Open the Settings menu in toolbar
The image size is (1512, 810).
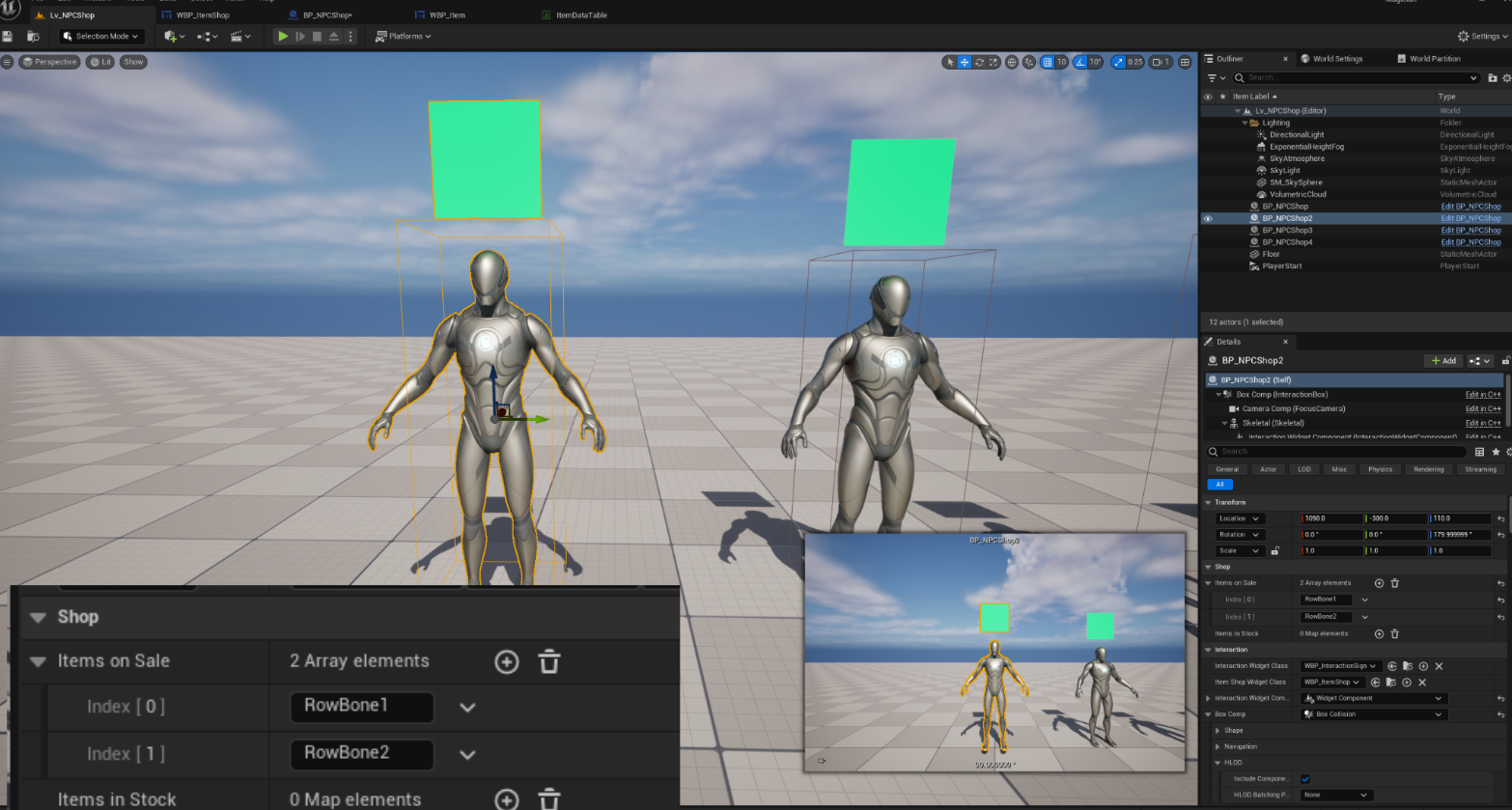pos(1484,36)
